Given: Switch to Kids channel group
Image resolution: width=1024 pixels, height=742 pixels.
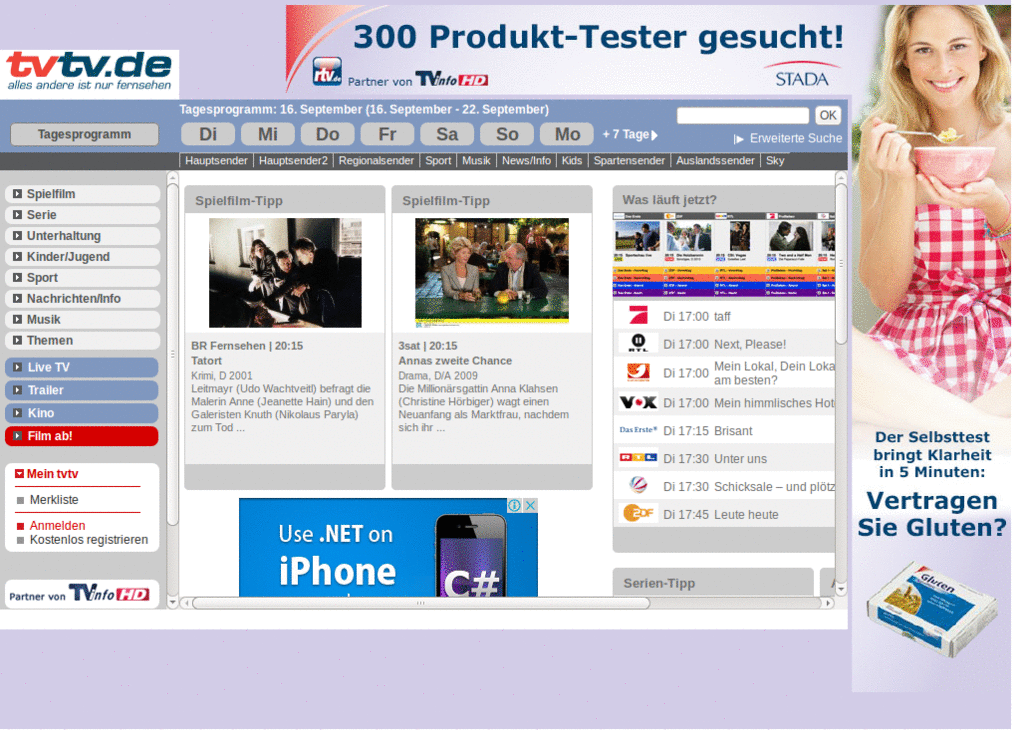Looking at the screenshot, I should (x=572, y=161).
